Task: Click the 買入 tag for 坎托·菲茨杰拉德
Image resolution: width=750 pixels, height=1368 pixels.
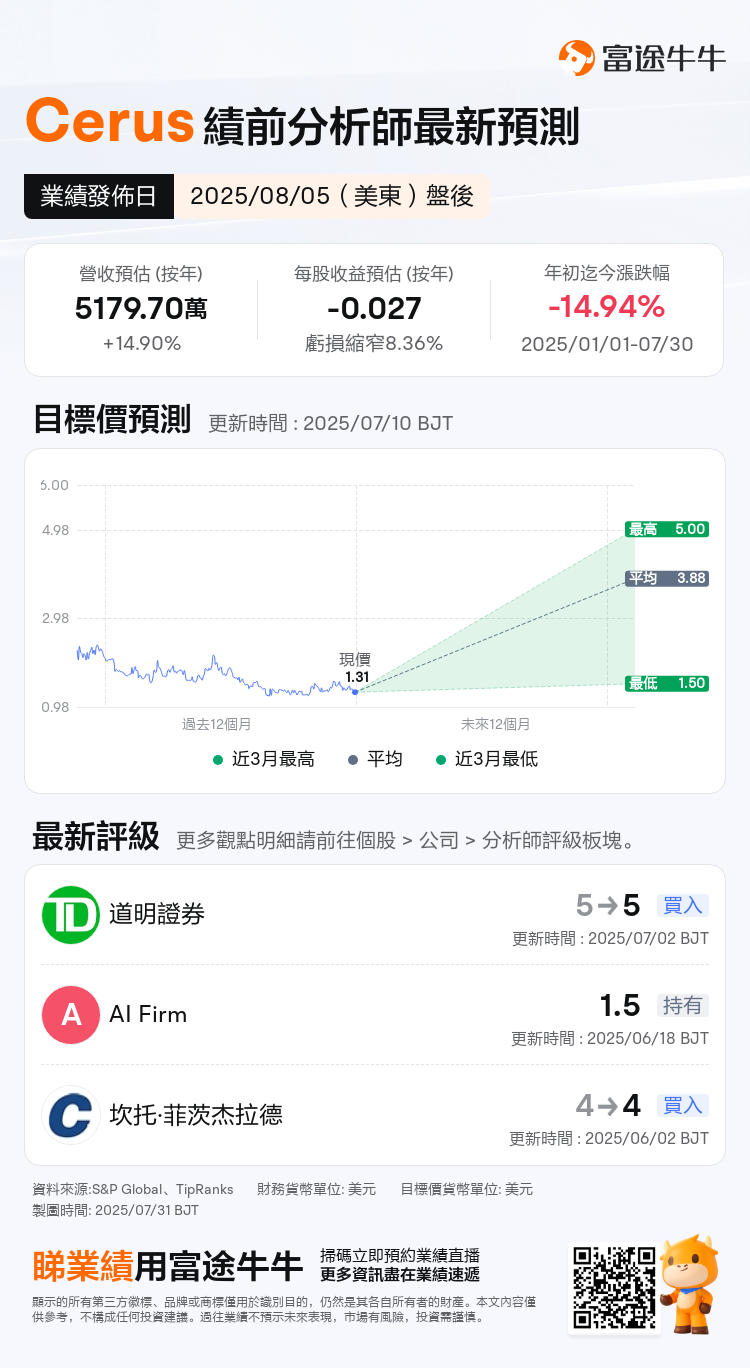Action: (683, 1106)
